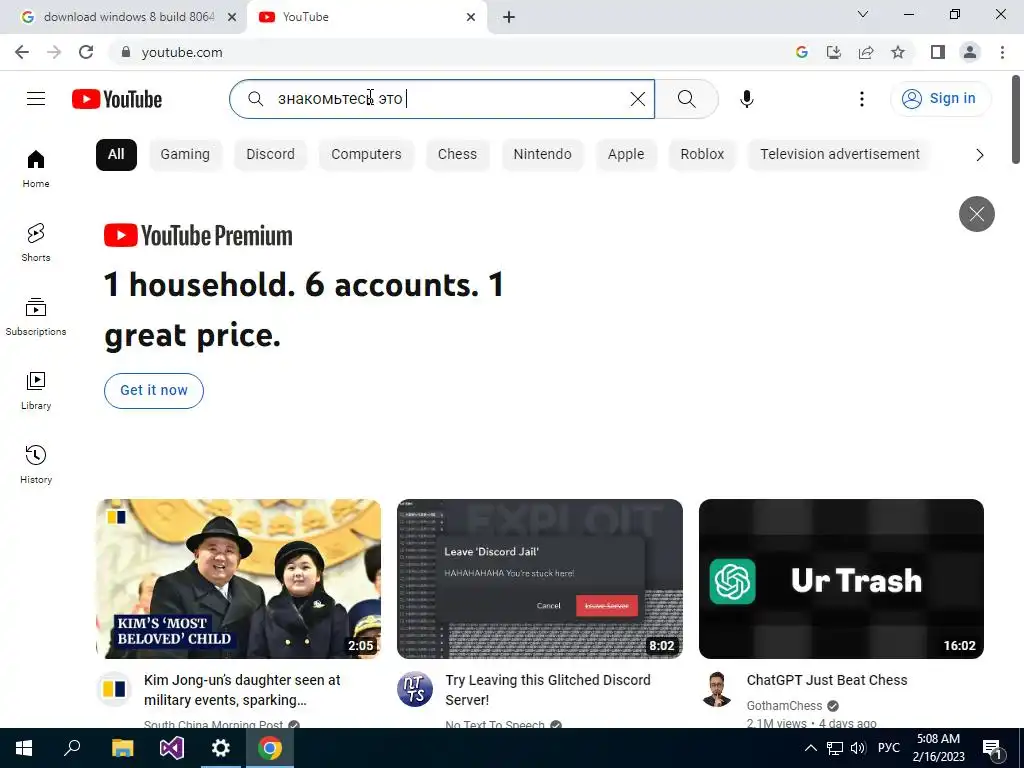1024x768 pixels.
Task: Open the notification center icon
Action: coord(992,749)
